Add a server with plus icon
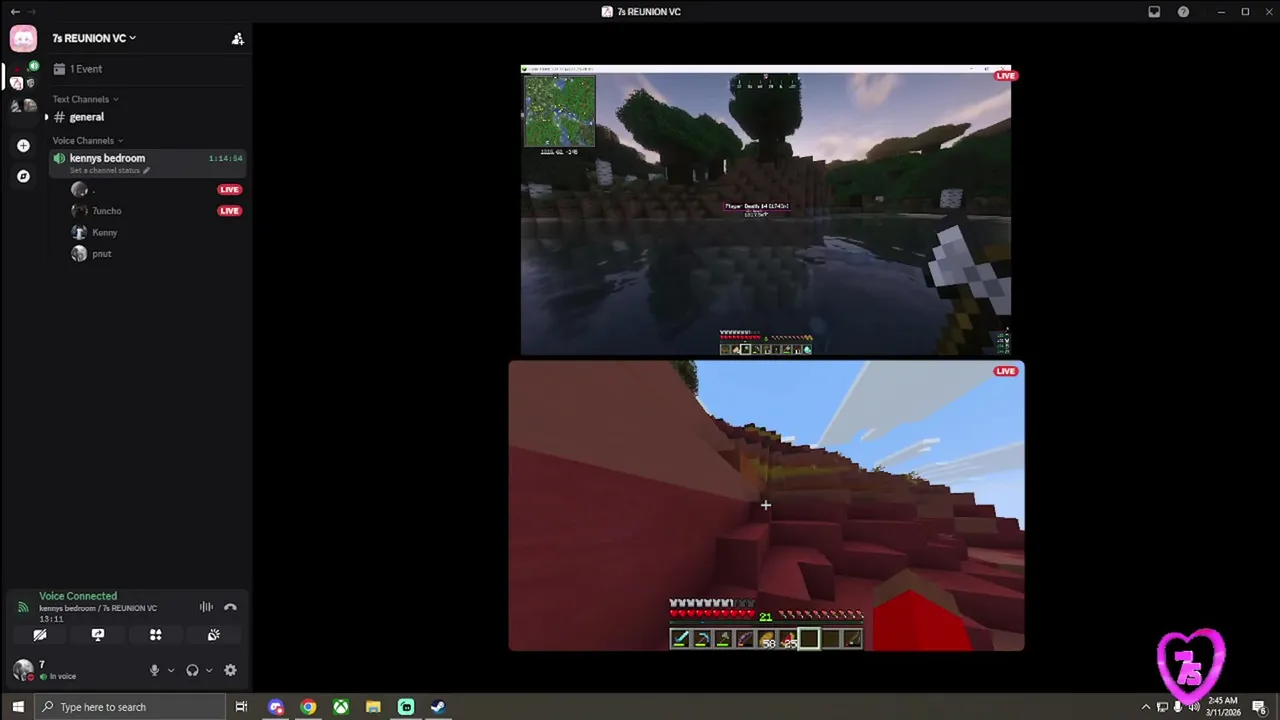The height and width of the screenshot is (720, 1280). tap(23, 146)
